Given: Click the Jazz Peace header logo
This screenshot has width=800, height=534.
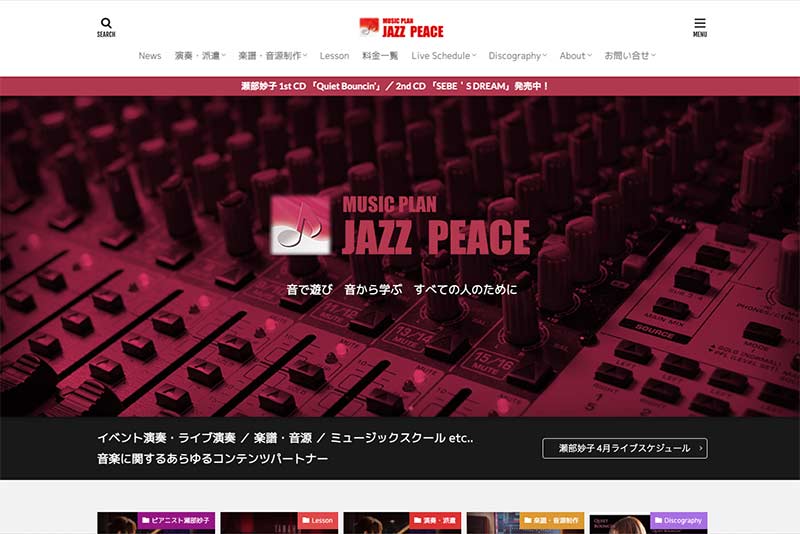Looking at the screenshot, I should click(401, 27).
